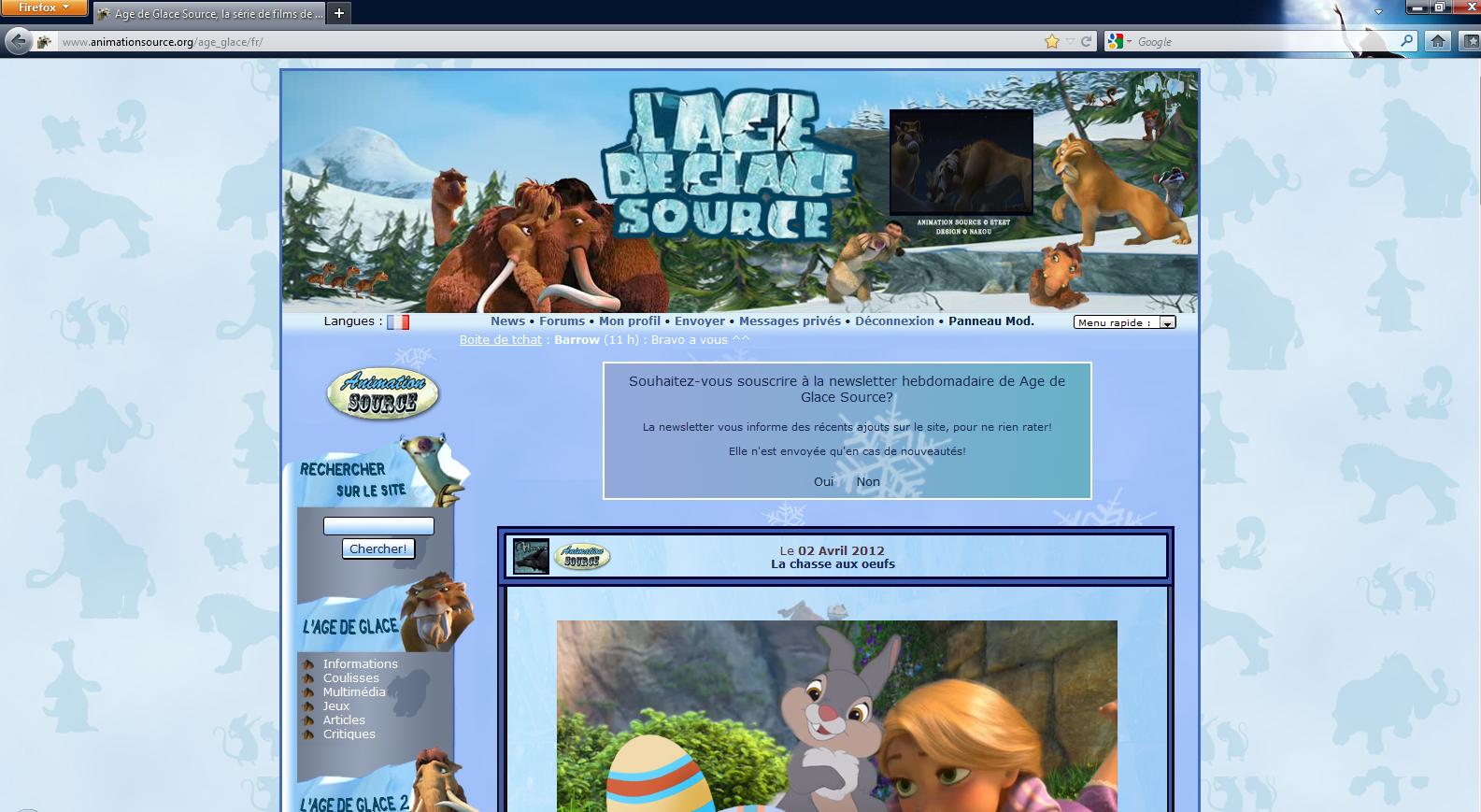
Task: Click the dark preview image in the banner
Action: click(961, 162)
